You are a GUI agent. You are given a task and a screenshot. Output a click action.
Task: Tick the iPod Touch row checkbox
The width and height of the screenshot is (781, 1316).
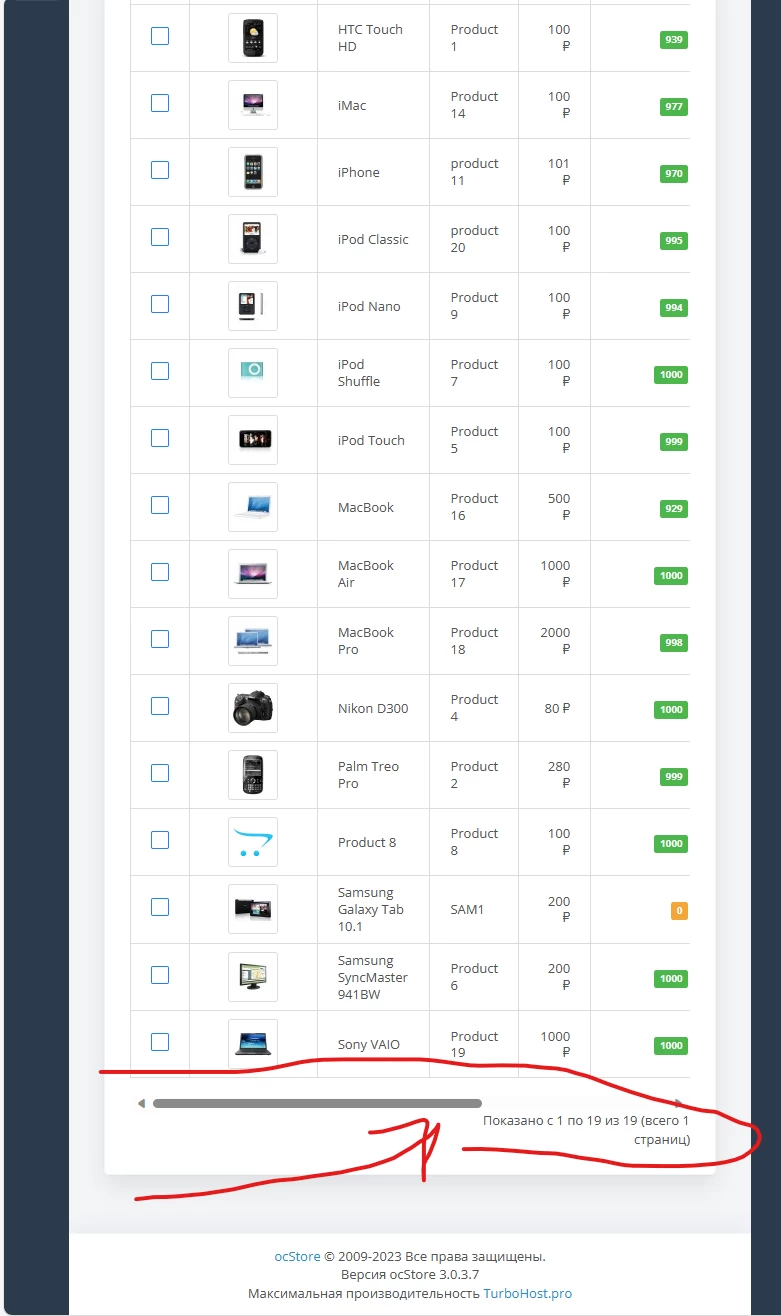tap(160, 438)
